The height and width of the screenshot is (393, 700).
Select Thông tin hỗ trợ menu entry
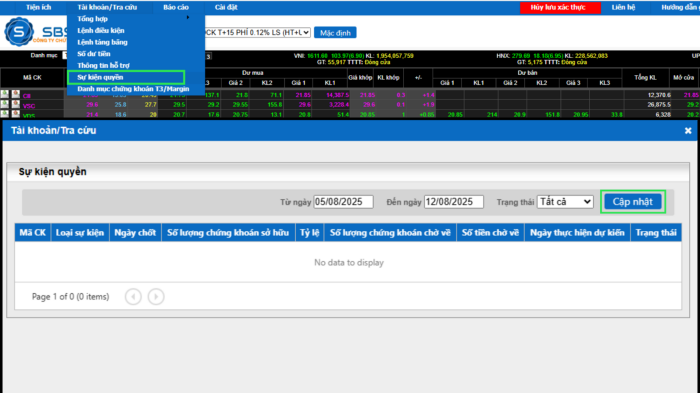(103, 65)
